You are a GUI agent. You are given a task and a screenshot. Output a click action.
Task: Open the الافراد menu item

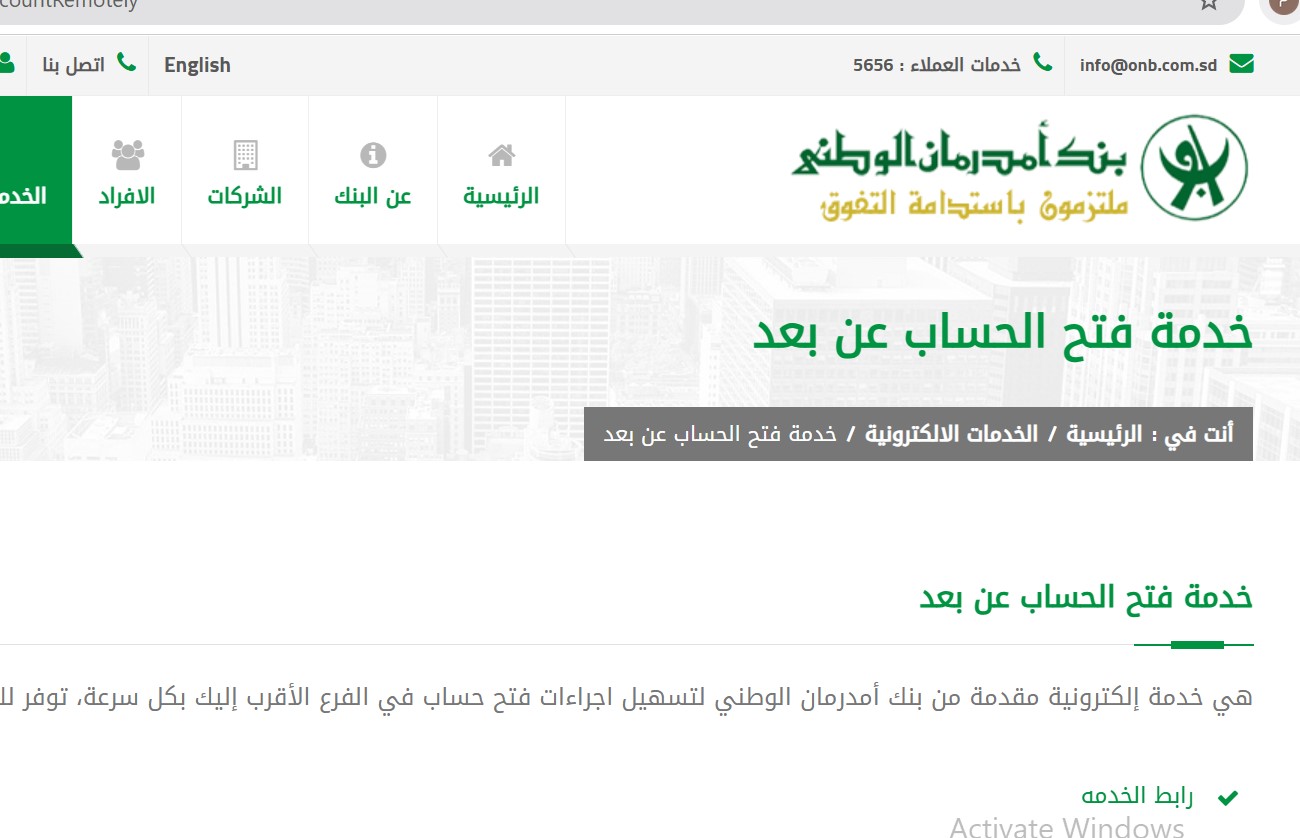127,196
